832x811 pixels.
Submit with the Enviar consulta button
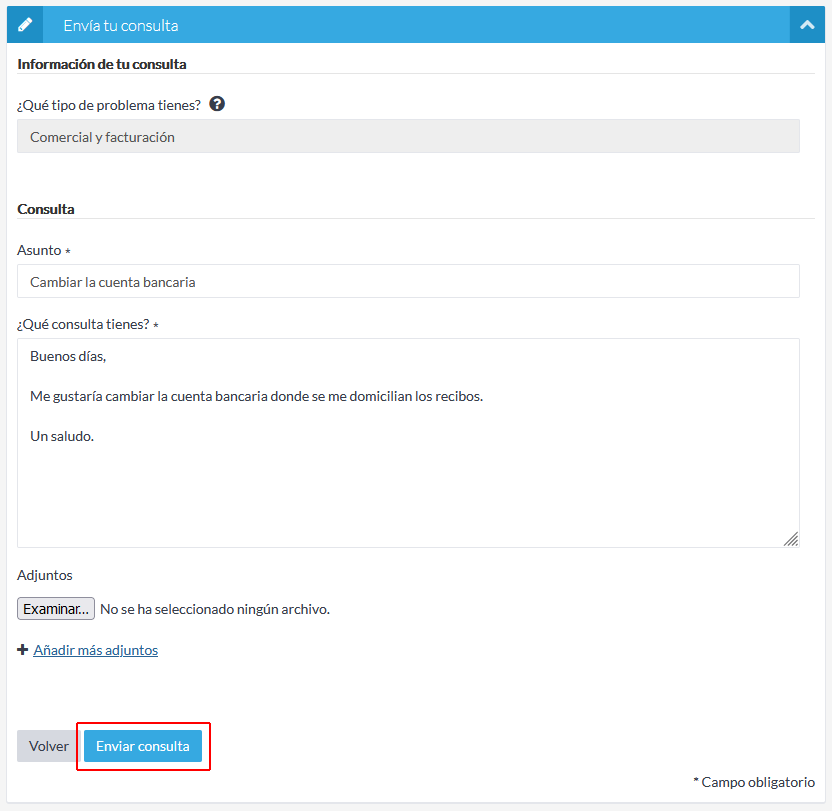[x=143, y=746]
